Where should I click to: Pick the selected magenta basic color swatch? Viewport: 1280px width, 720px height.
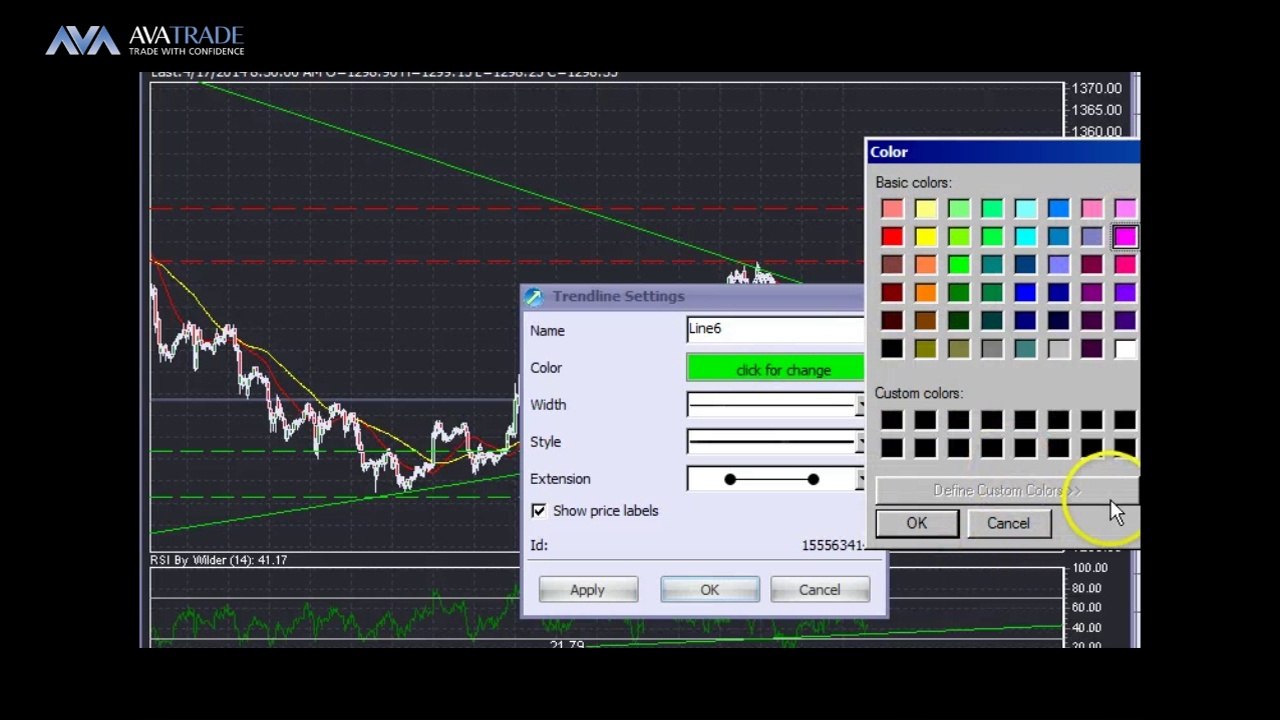point(1125,237)
